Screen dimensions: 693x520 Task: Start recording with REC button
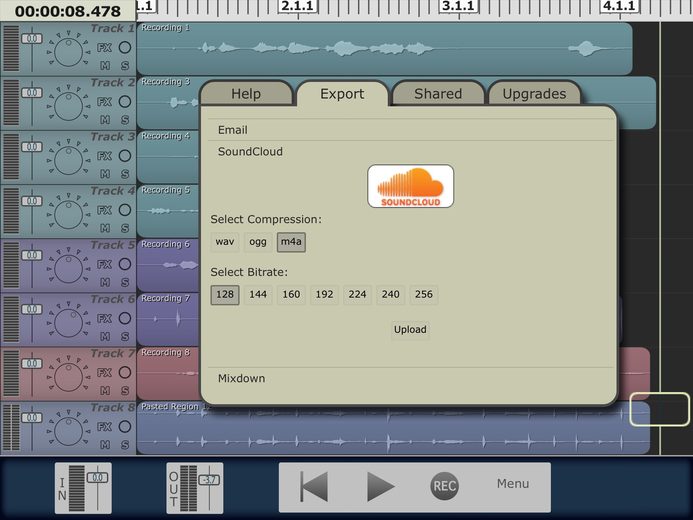click(445, 486)
